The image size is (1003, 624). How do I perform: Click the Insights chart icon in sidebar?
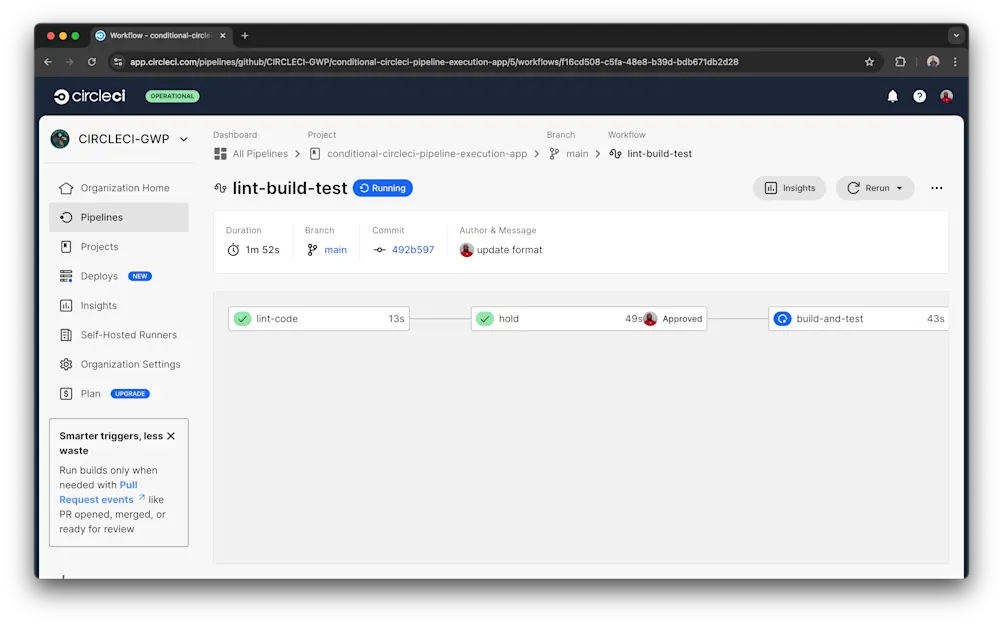[x=66, y=306]
